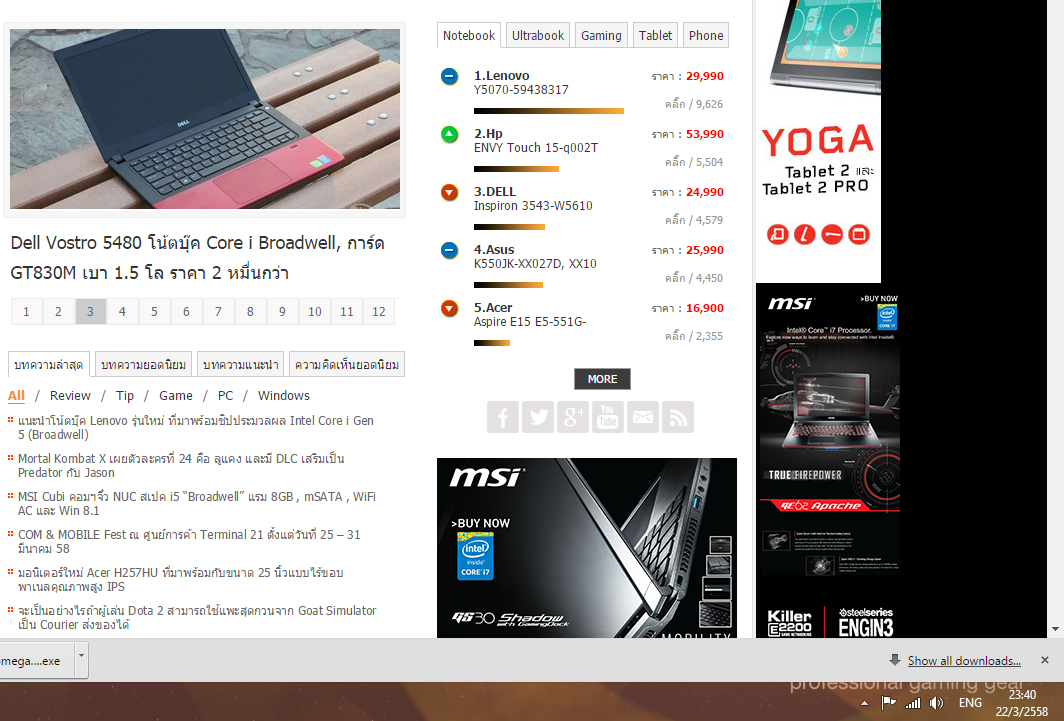Open Action Center flag icon
This screenshot has height=721, width=1064.
pos(888,703)
